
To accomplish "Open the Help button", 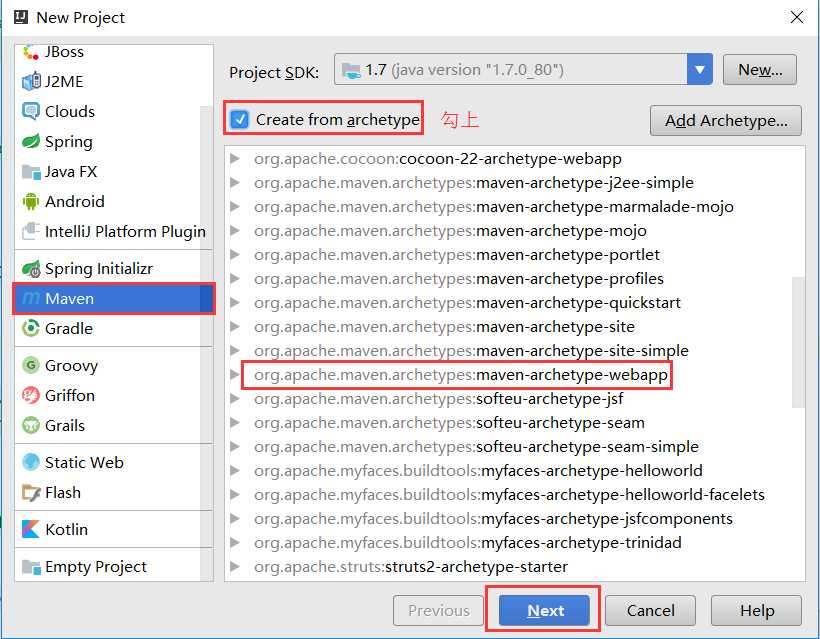I will pos(756,610).
